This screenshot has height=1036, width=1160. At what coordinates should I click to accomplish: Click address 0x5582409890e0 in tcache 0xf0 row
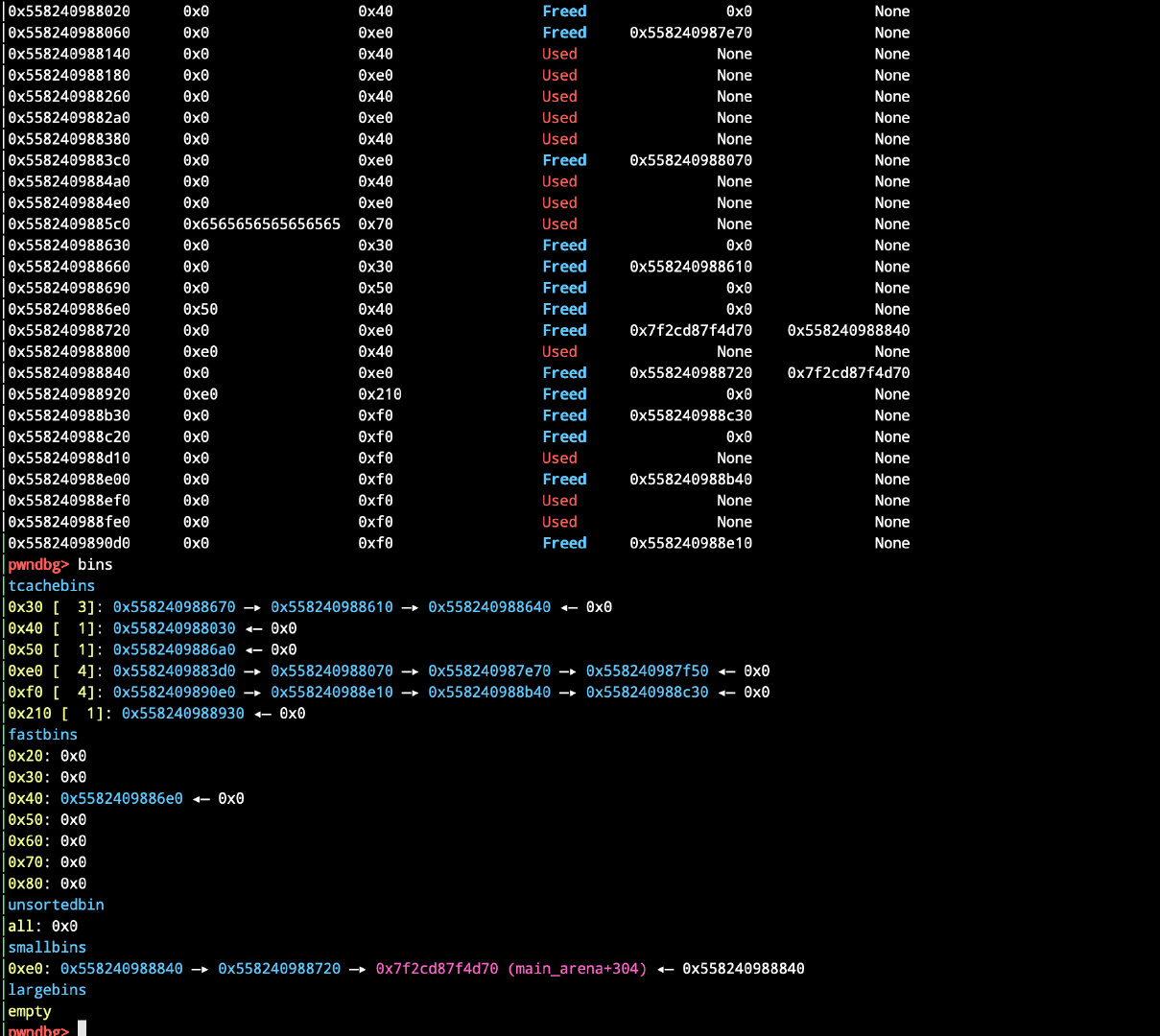[x=175, y=693]
